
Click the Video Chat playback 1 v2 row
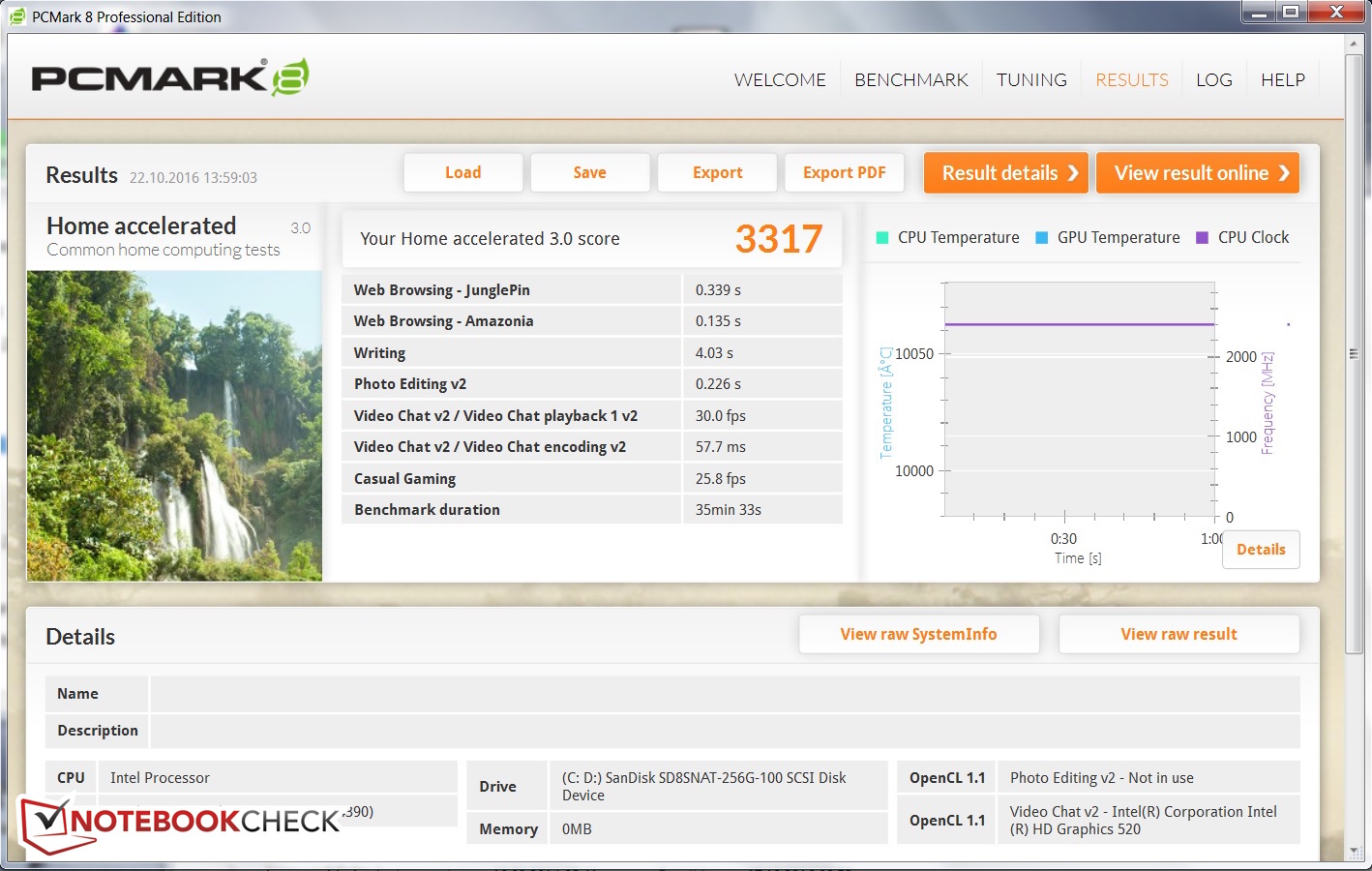[592, 416]
